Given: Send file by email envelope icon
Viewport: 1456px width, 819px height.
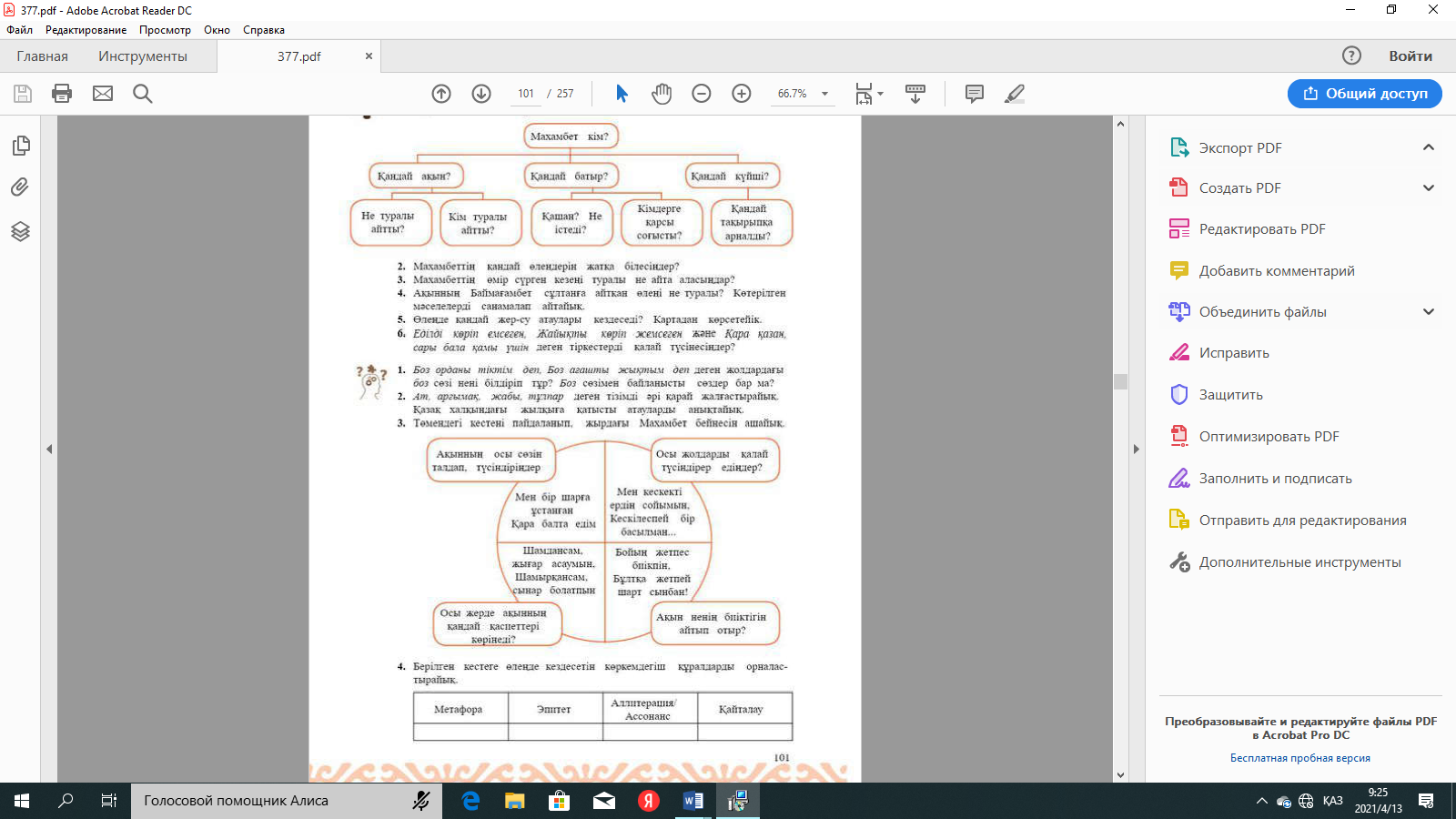Looking at the screenshot, I should point(103,94).
